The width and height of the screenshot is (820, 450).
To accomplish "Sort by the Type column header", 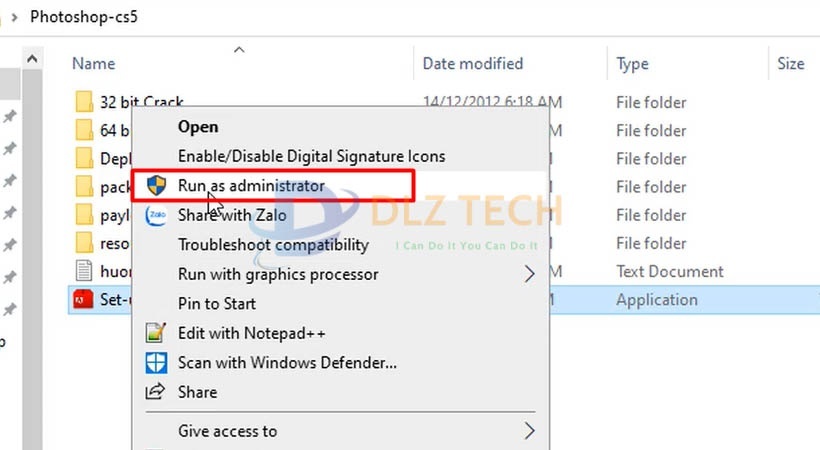I will click(632, 63).
